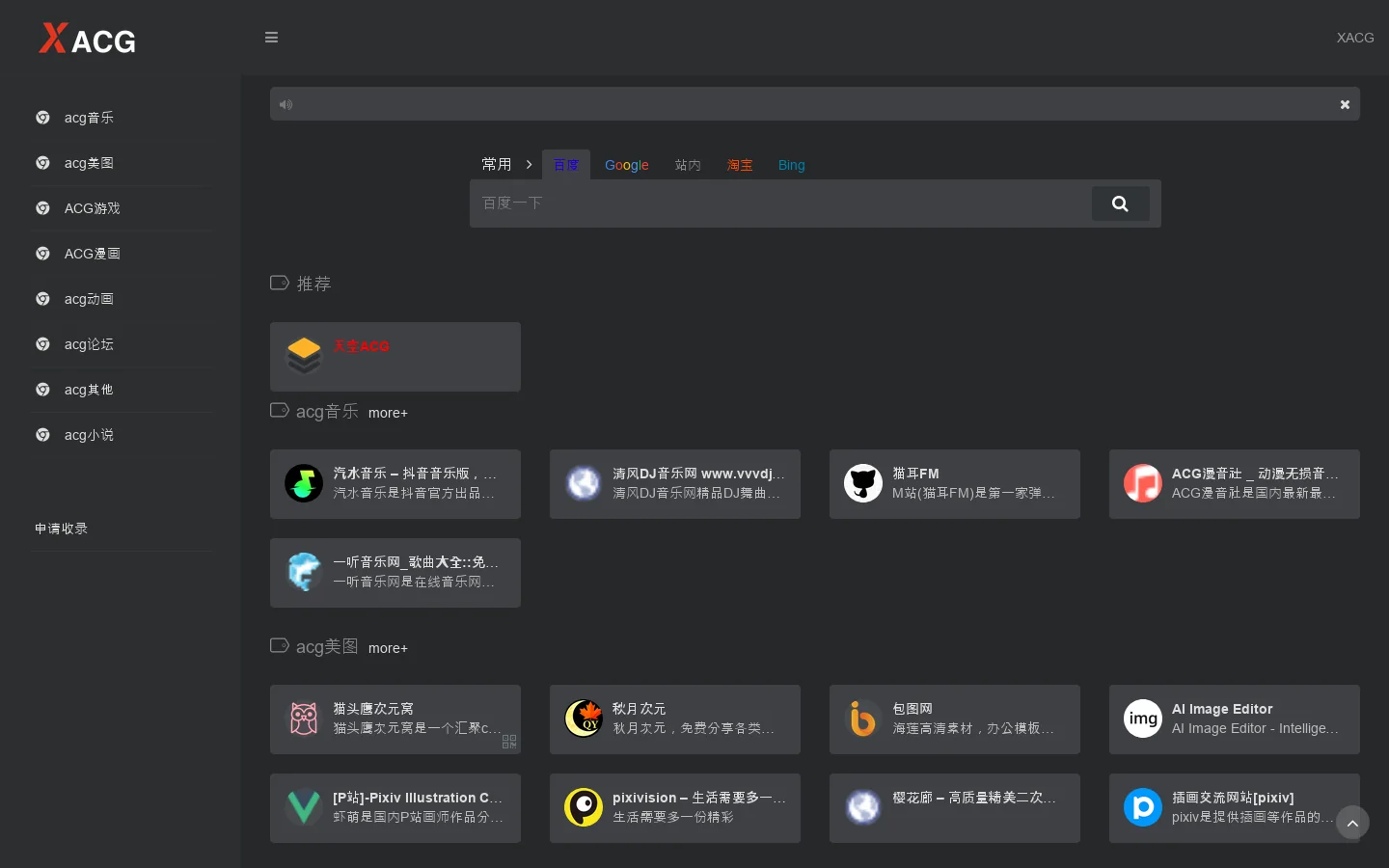Viewport: 1389px width, 868px height.
Task: Open the 猫耳FM title text
Action: 915,474
